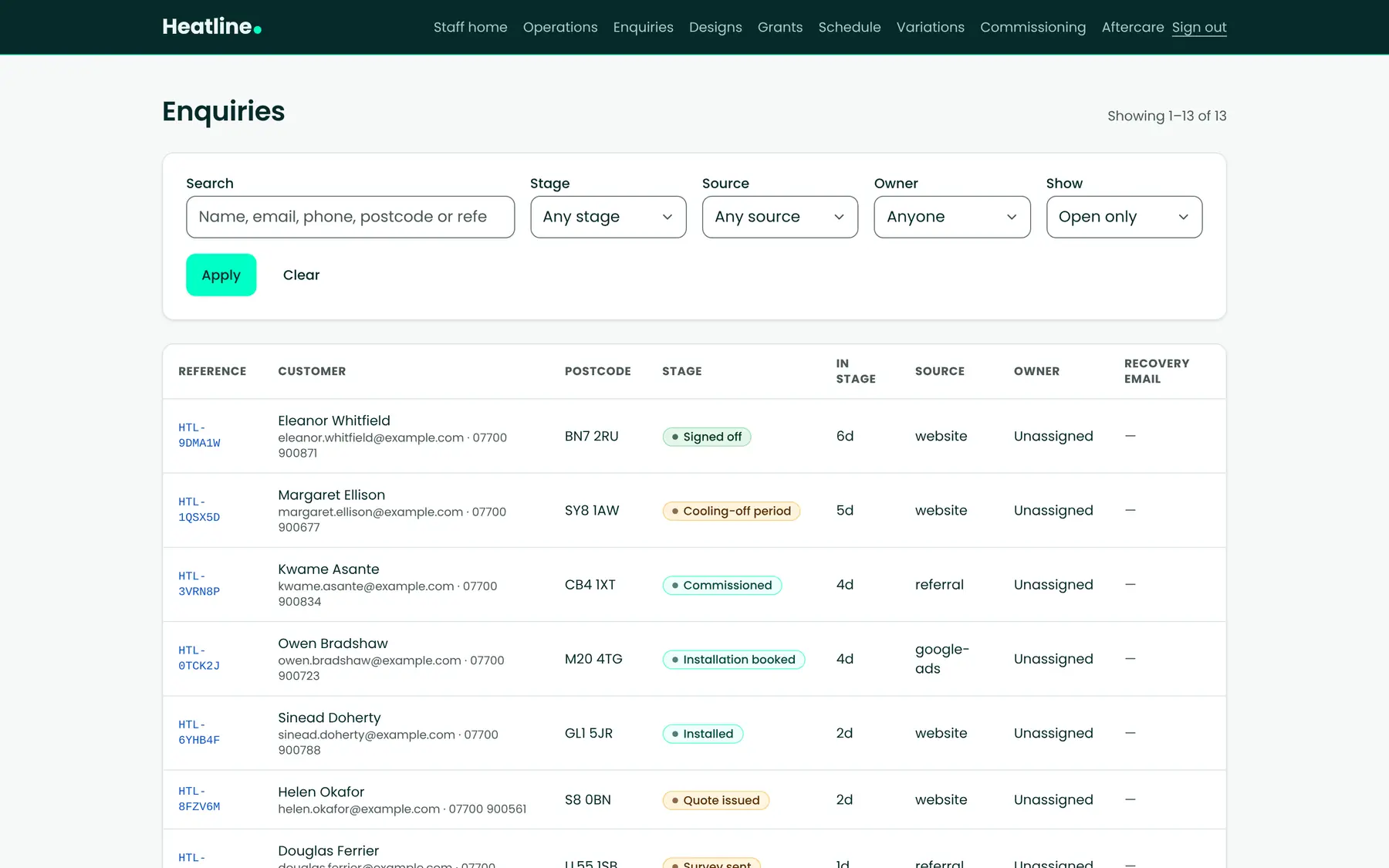The image size is (1389, 868).
Task: Click the google-ads source cell
Action: point(942,659)
